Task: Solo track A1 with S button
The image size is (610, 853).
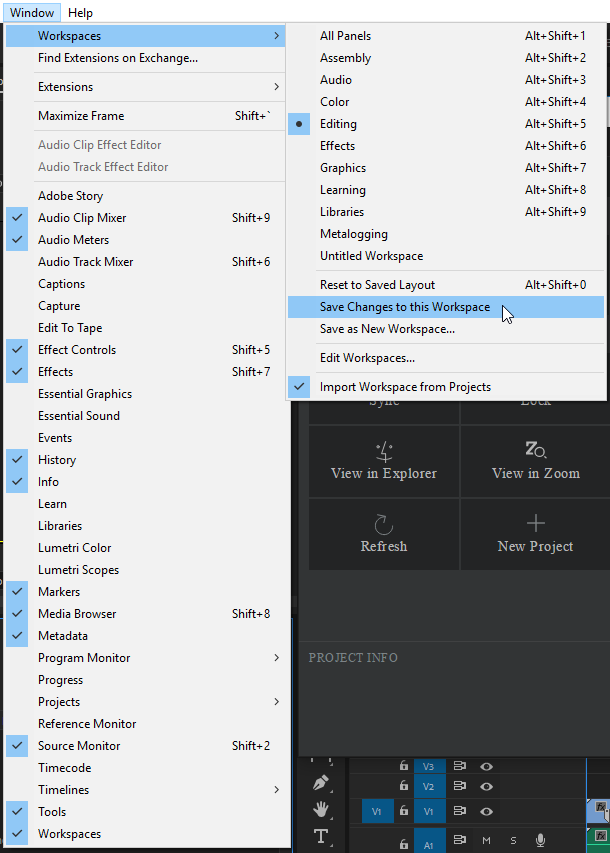Action: pos(513,841)
